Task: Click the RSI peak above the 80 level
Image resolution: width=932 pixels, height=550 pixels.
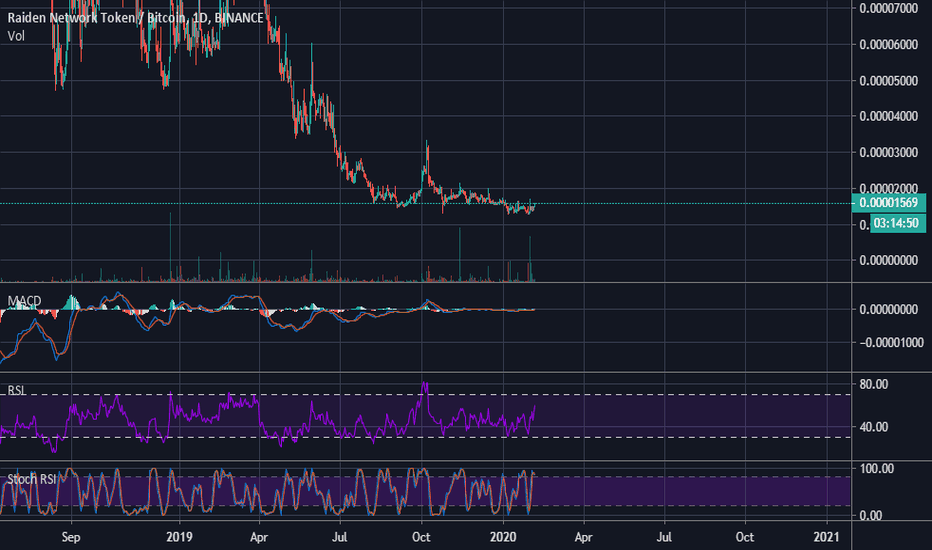Action: (424, 386)
